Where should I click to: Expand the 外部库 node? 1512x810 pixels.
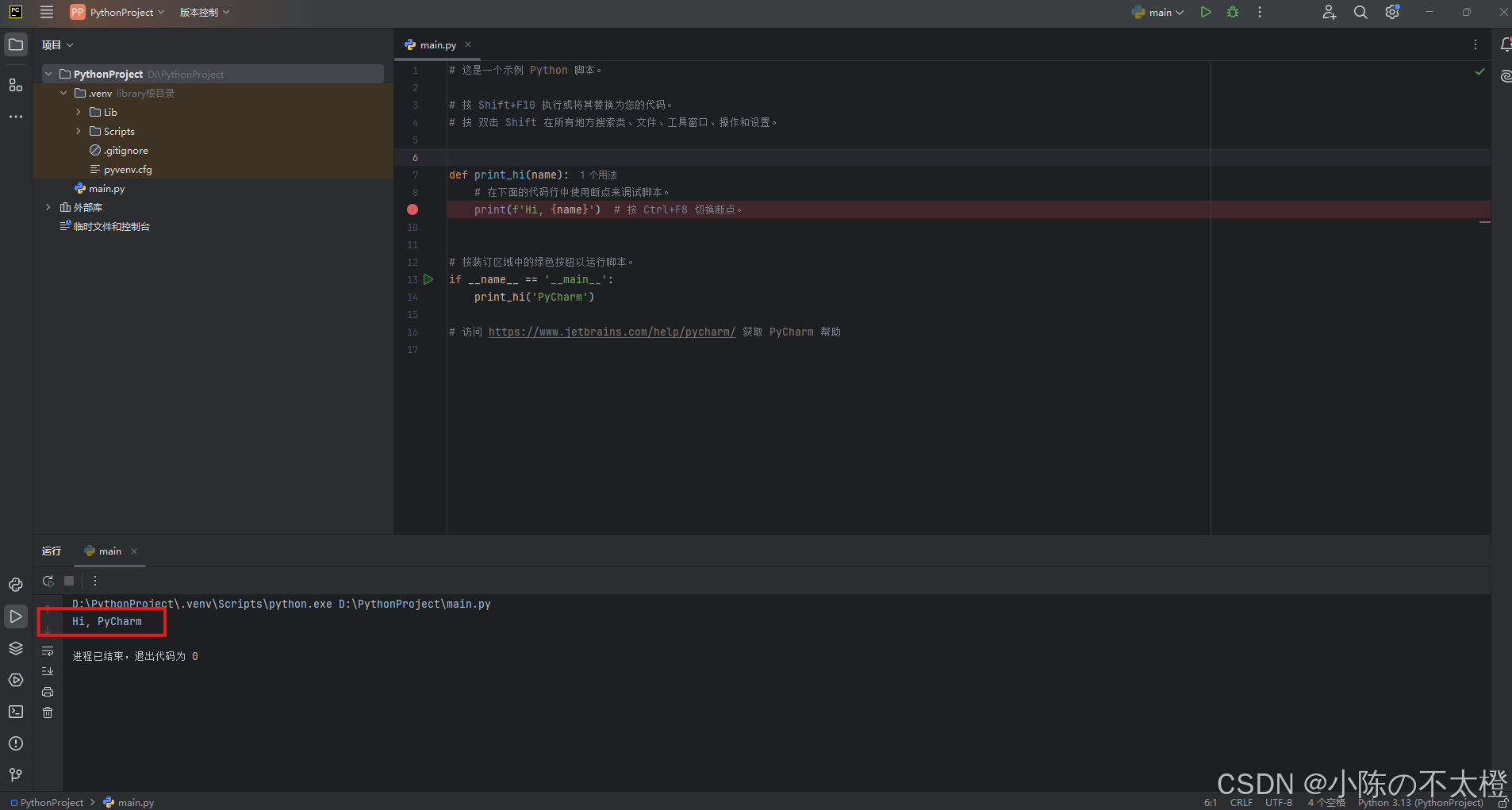[48, 207]
